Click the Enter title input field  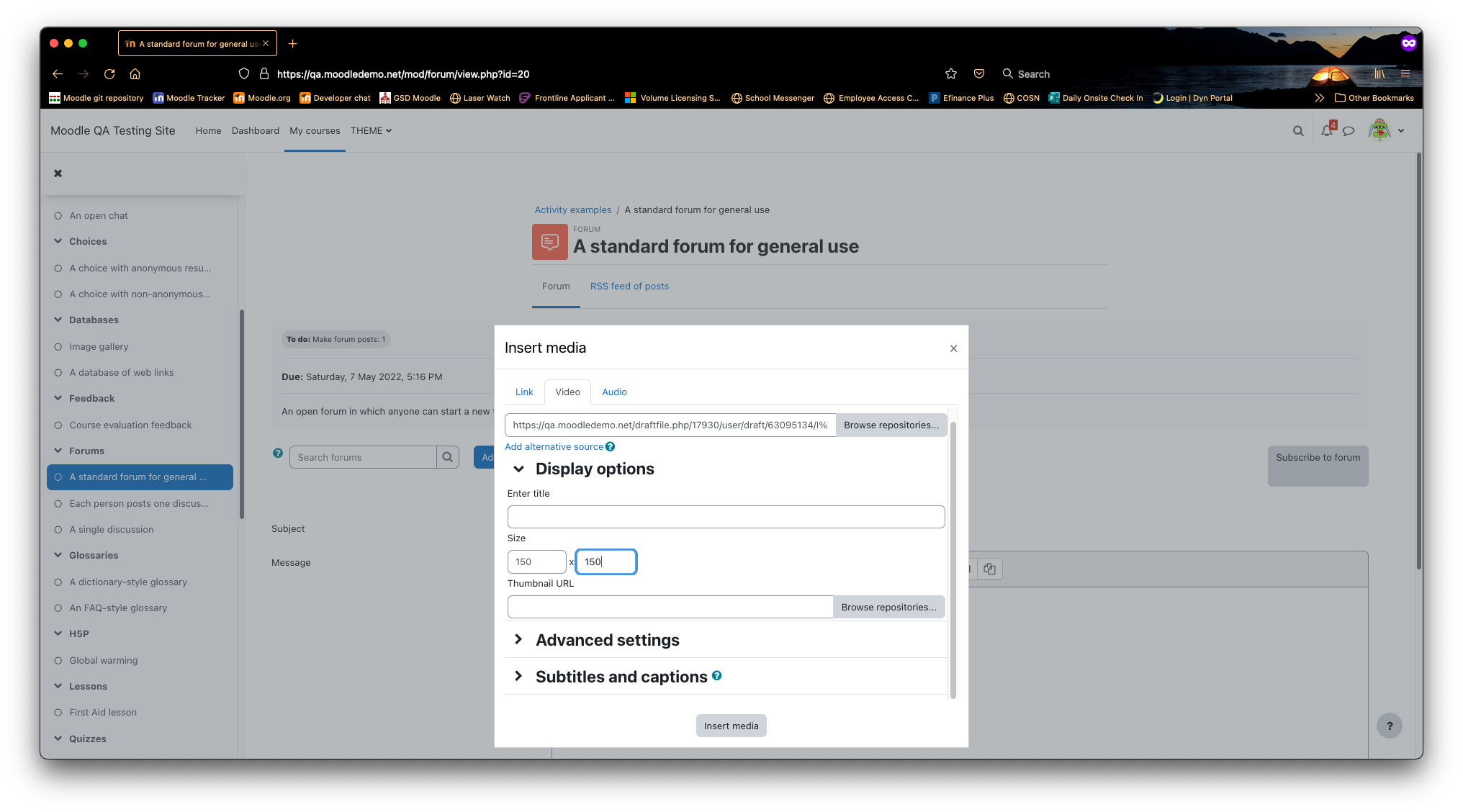(x=726, y=517)
